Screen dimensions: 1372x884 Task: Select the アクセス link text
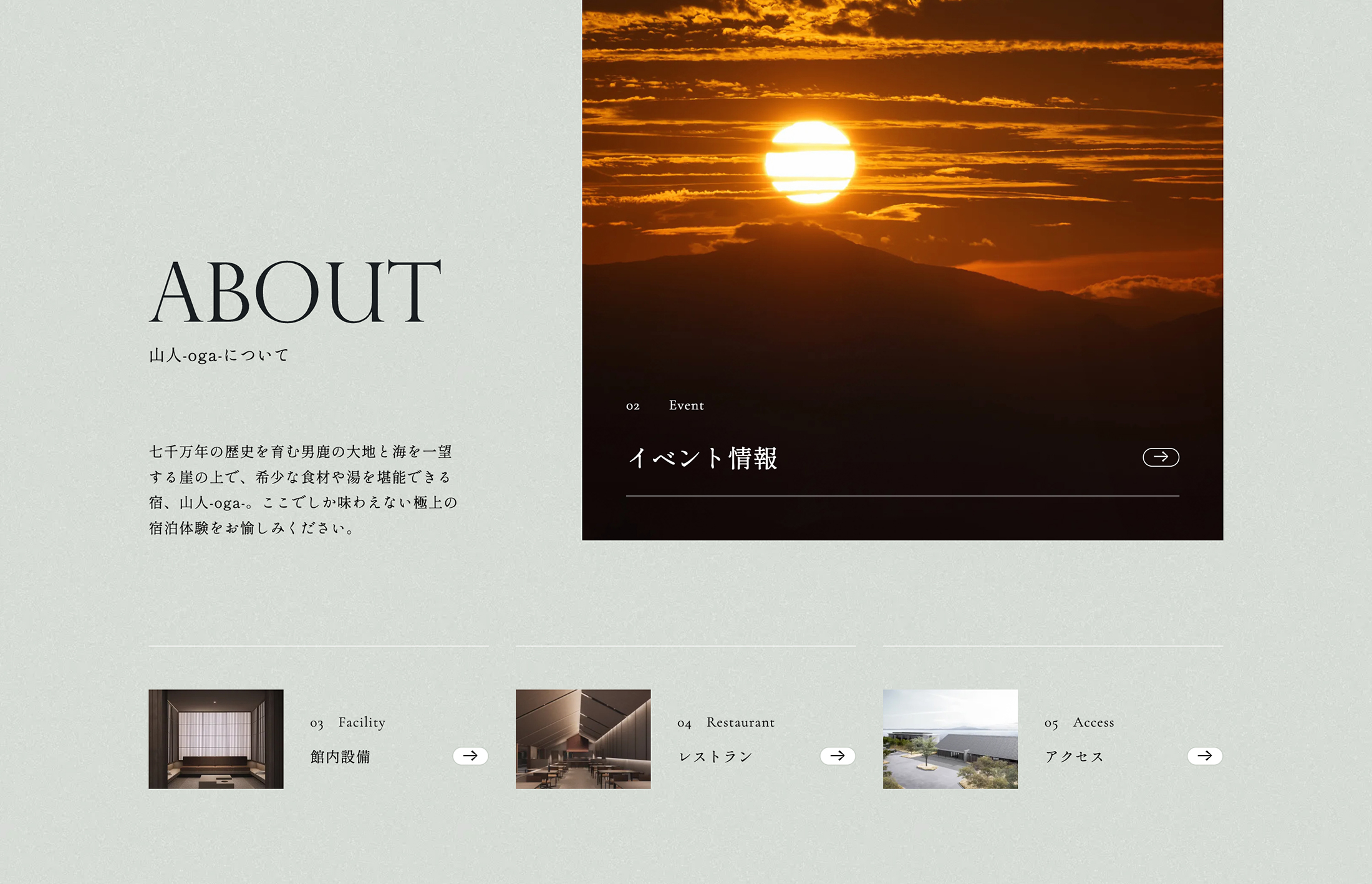tap(1075, 757)
